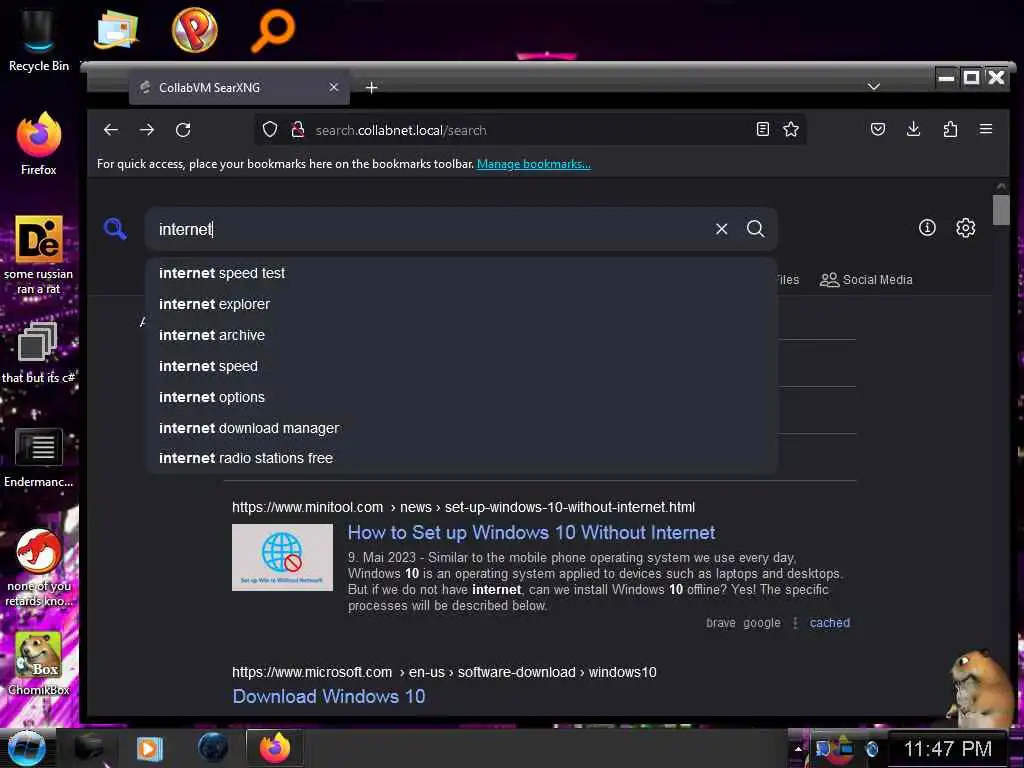Open the minitool.com result URL

[x=463, y=507]
